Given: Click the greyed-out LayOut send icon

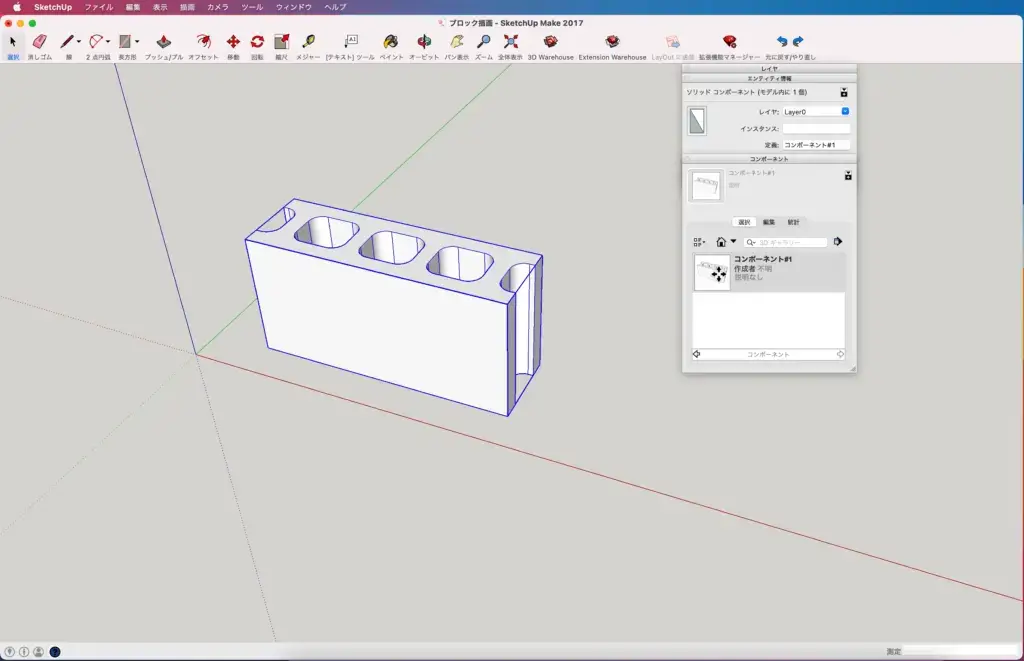Looking at the screenshot, I should (673, 42).
